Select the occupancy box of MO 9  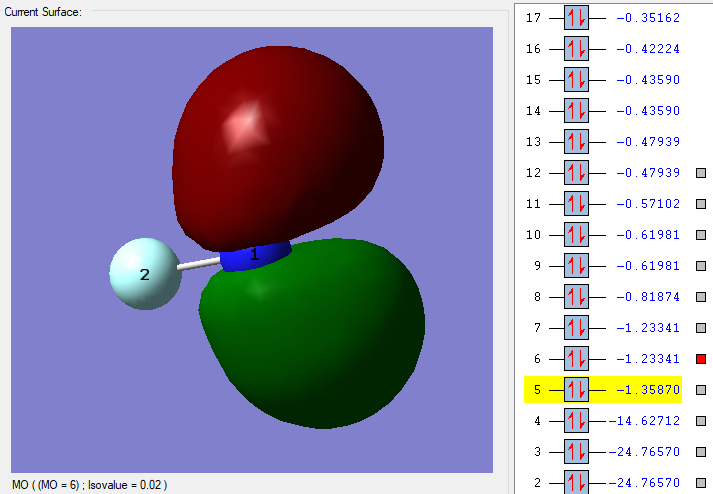[576, 266]
